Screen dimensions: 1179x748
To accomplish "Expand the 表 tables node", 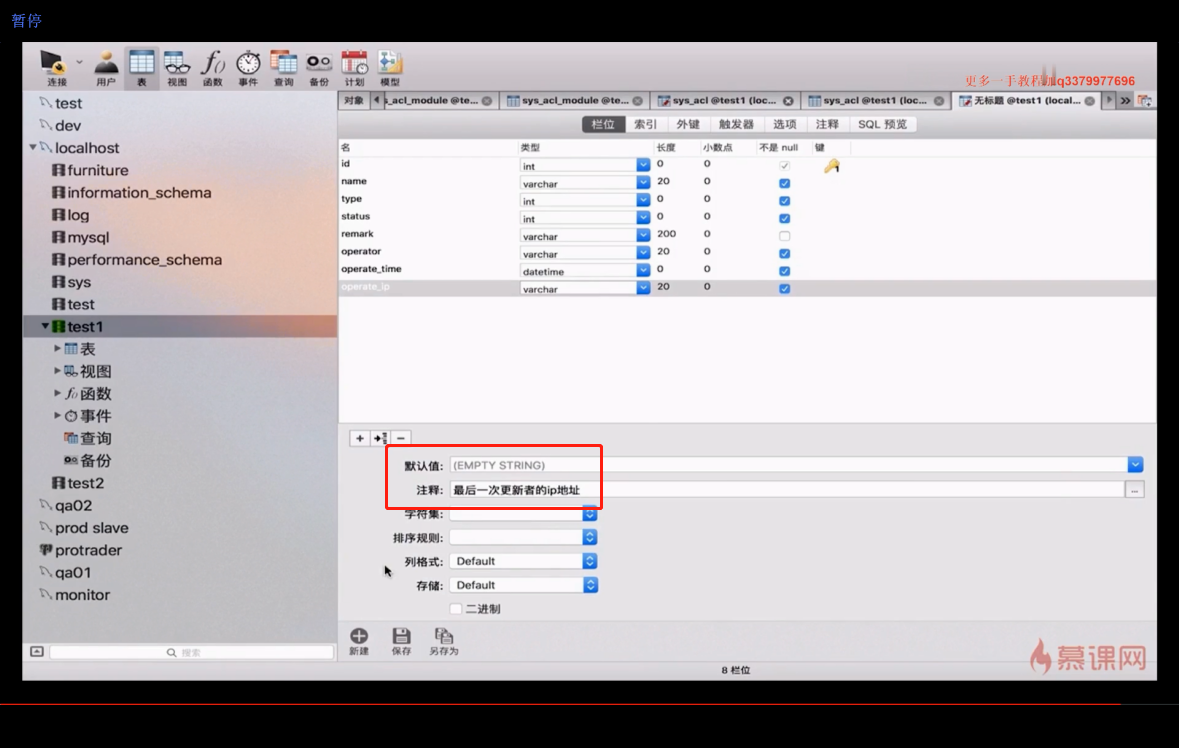I will pos(57,349).
